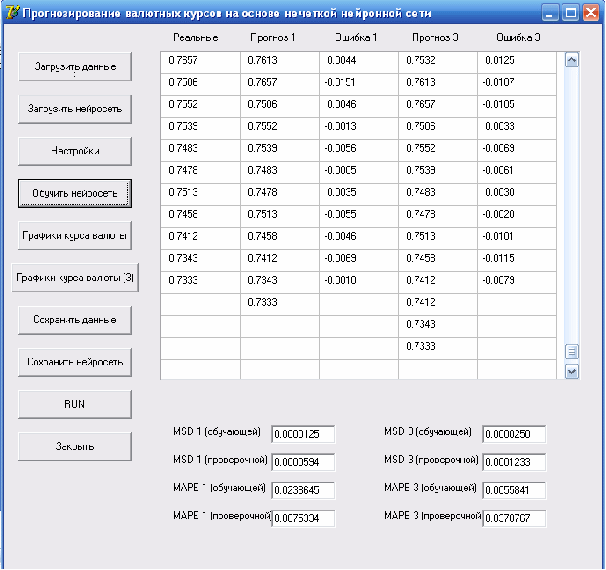Click the Ошибка 1 column header label
The width and height of the screenshot is (606, 570).
(356, 37)
